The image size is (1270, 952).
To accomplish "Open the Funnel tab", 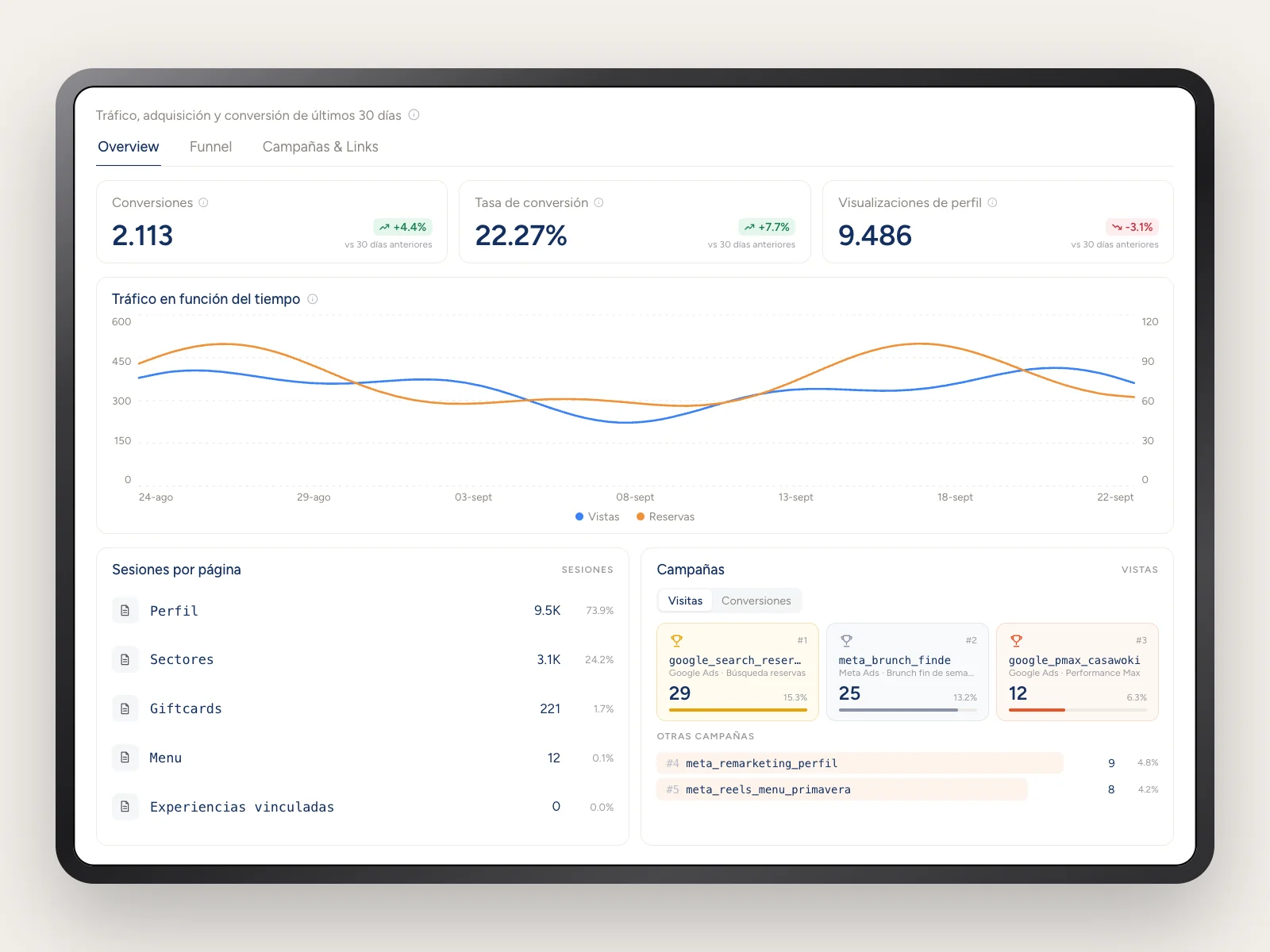I will [210, 147].
